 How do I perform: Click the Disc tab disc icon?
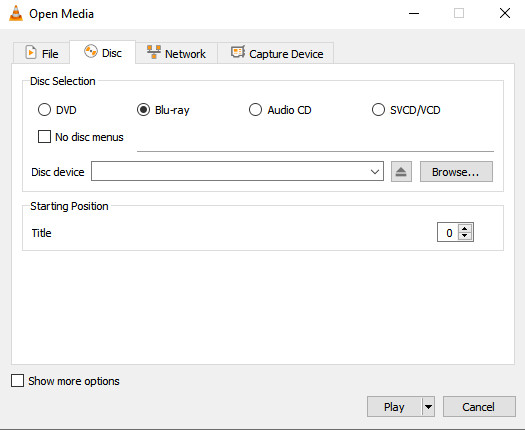(x=91, y=52)
